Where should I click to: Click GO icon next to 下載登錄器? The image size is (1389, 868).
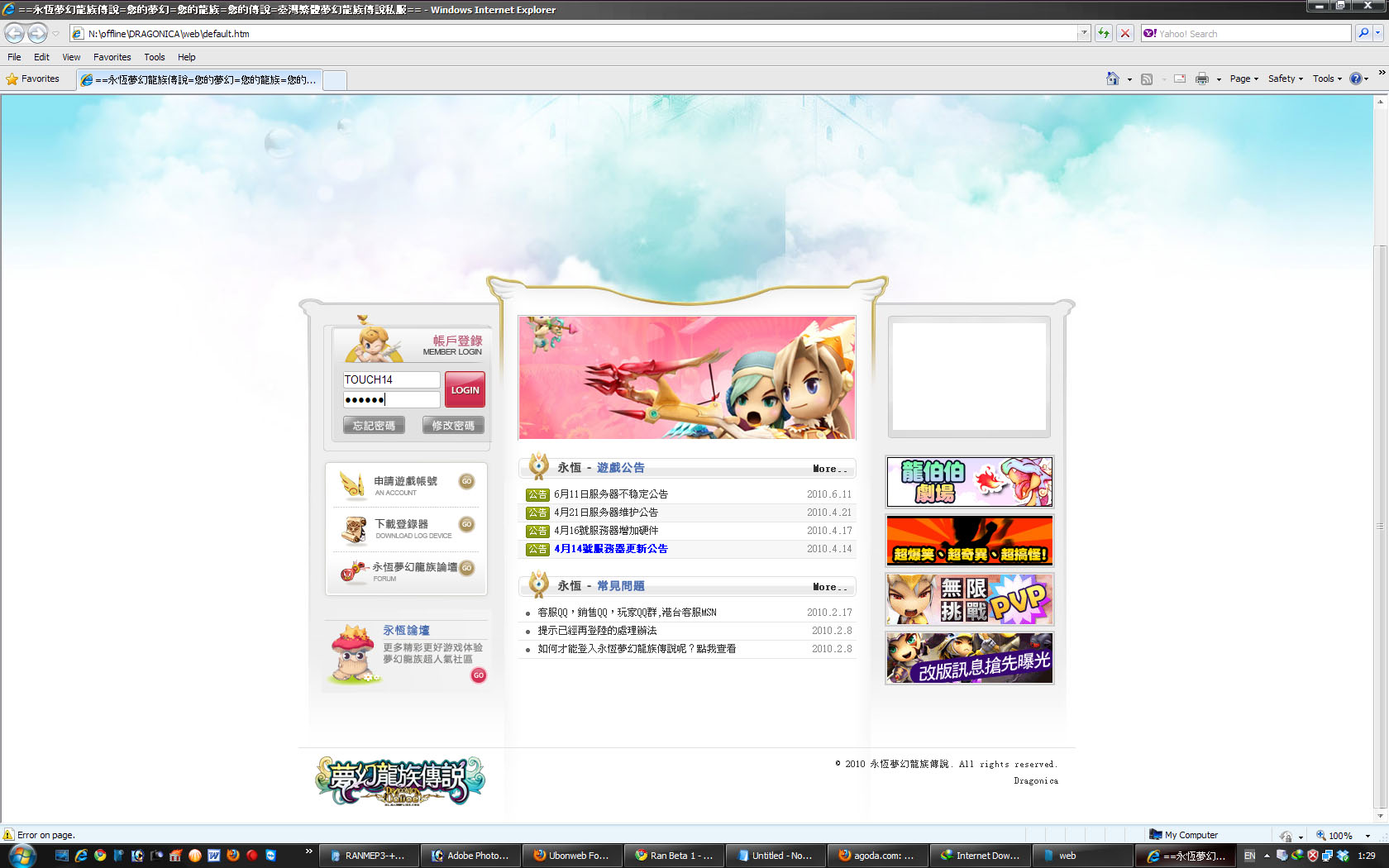click(467, 524)
